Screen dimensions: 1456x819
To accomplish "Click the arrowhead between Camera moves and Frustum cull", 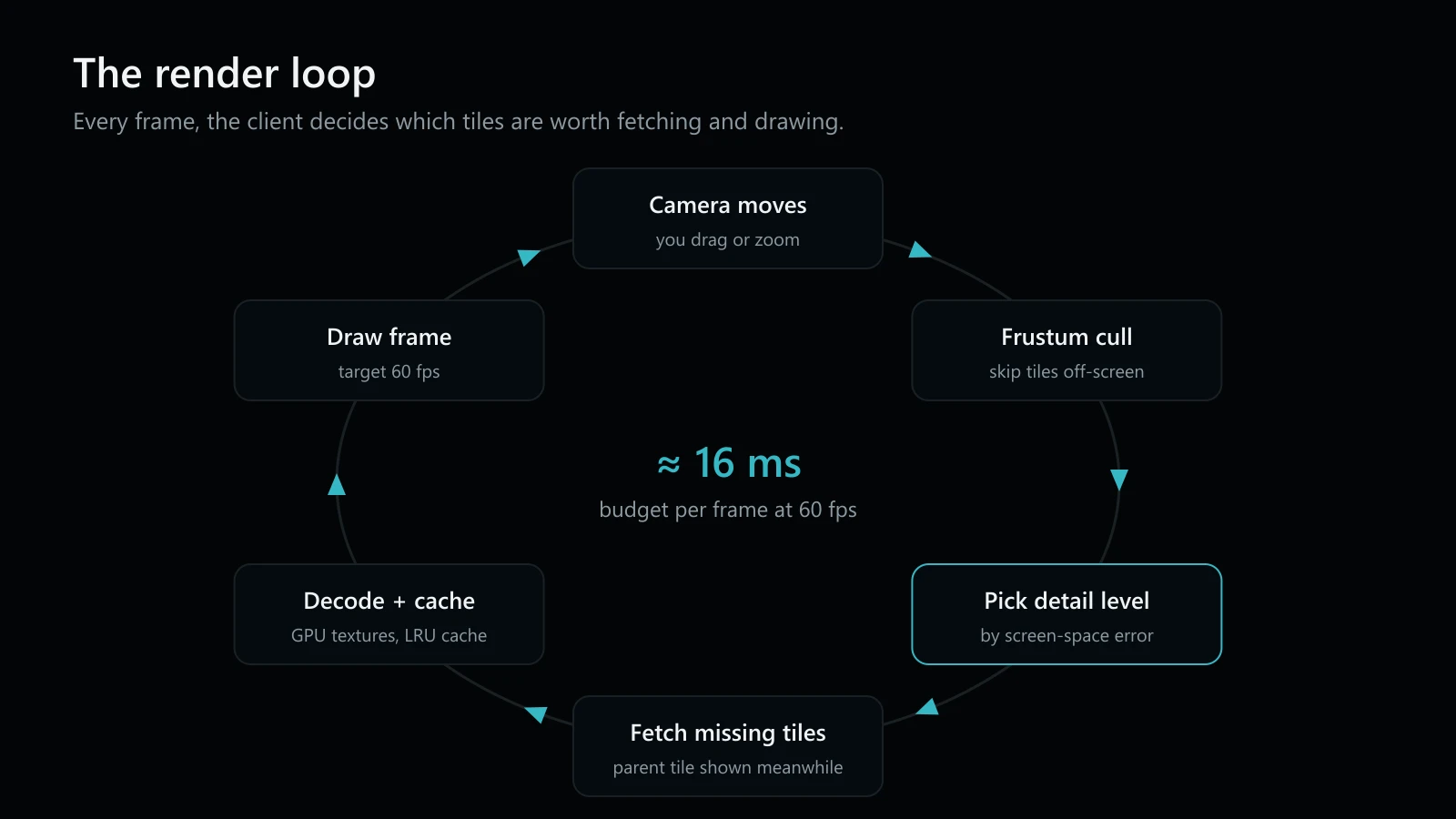I will (x=919, y=250).
